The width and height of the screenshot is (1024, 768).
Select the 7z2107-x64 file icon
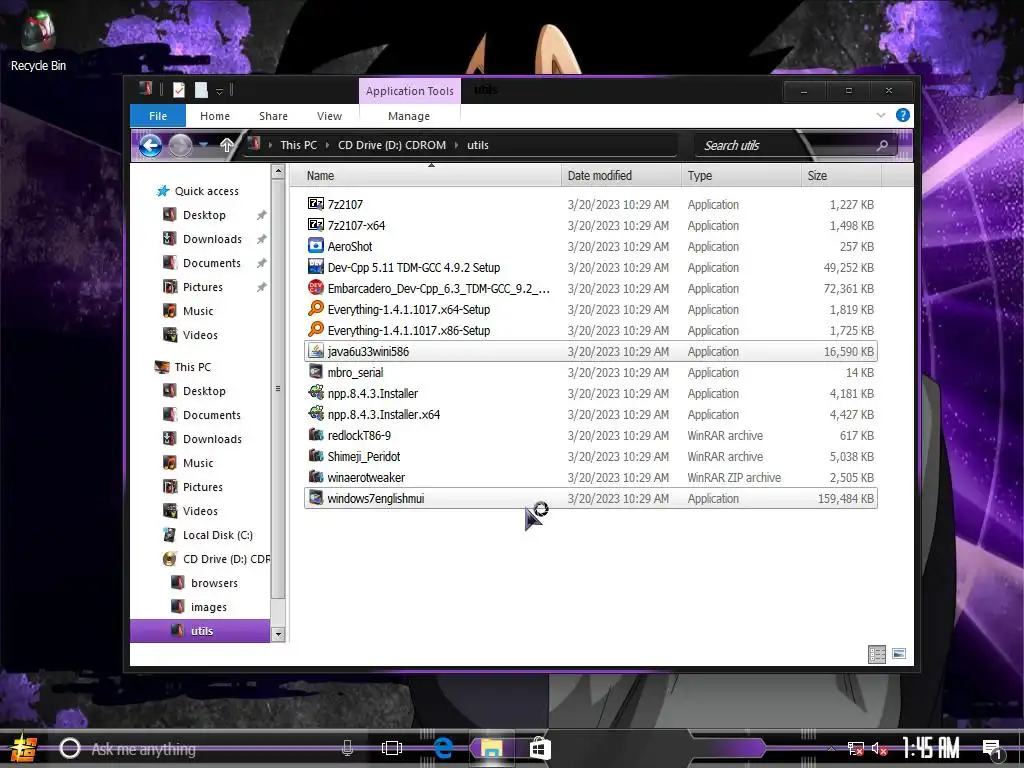tap(315, 225)
